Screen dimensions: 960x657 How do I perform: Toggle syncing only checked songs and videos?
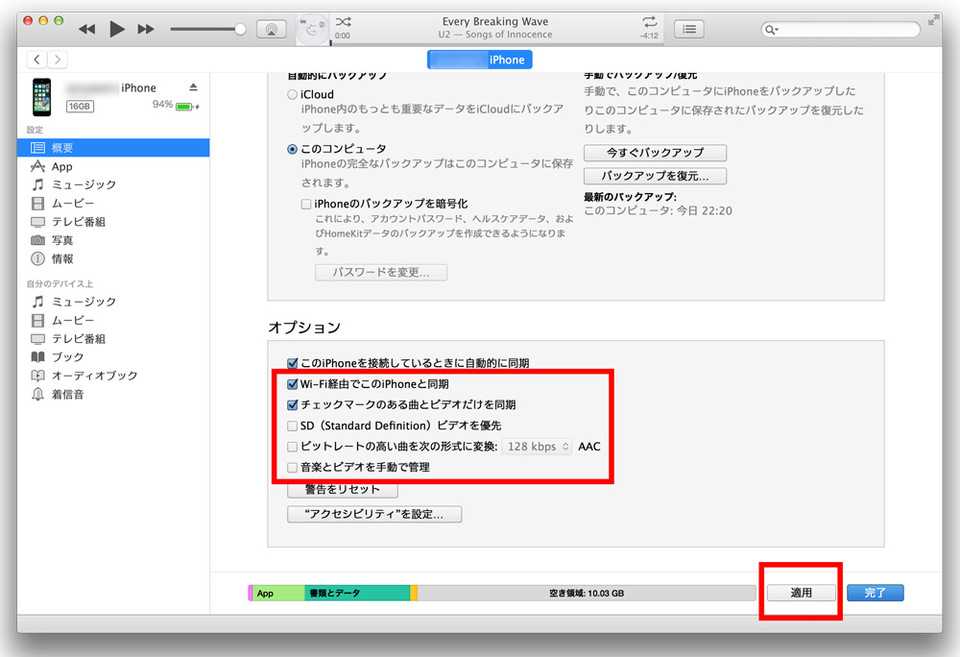[x=293, y=405]
